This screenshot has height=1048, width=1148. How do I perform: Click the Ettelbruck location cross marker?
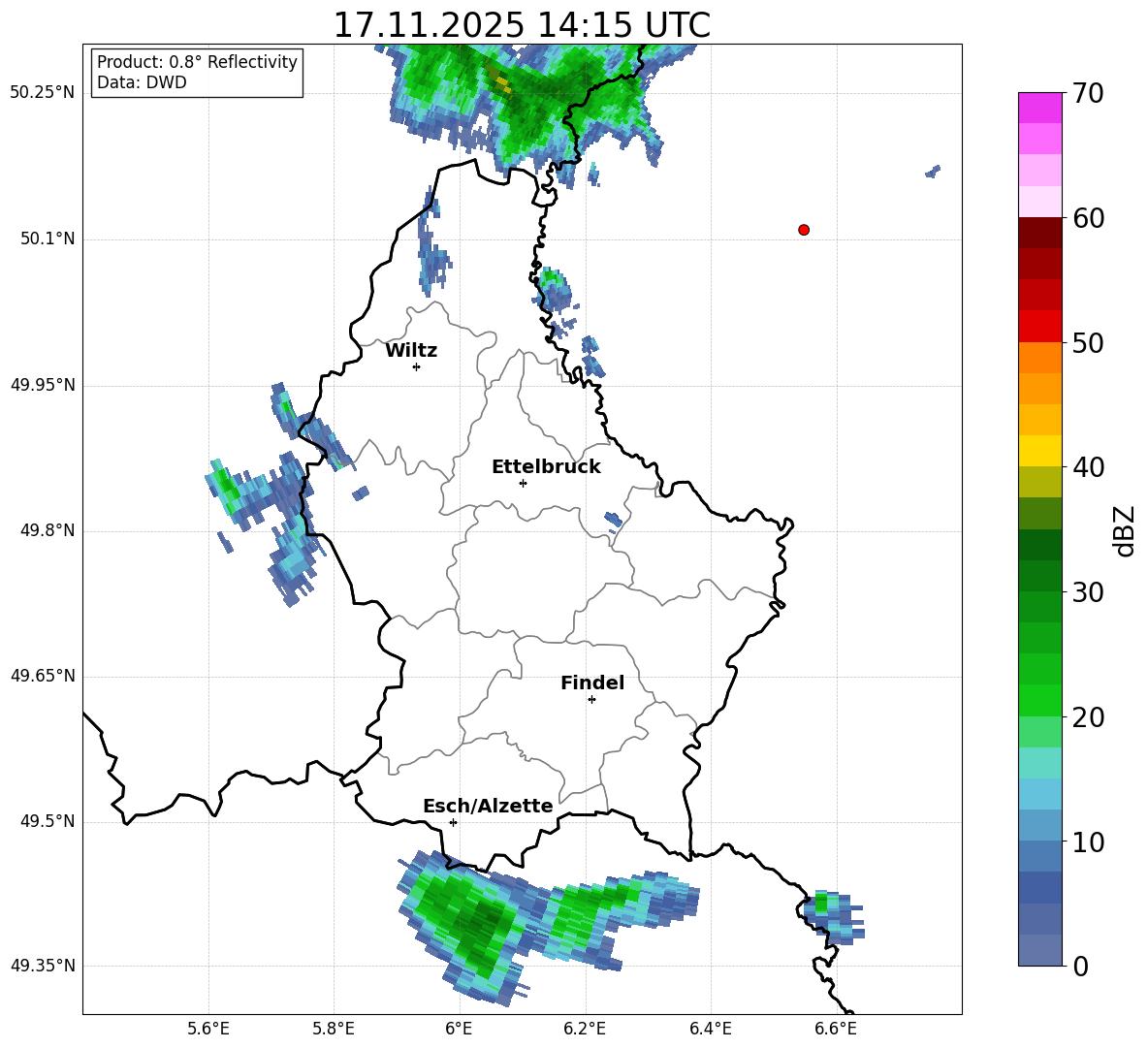point(523,483)
